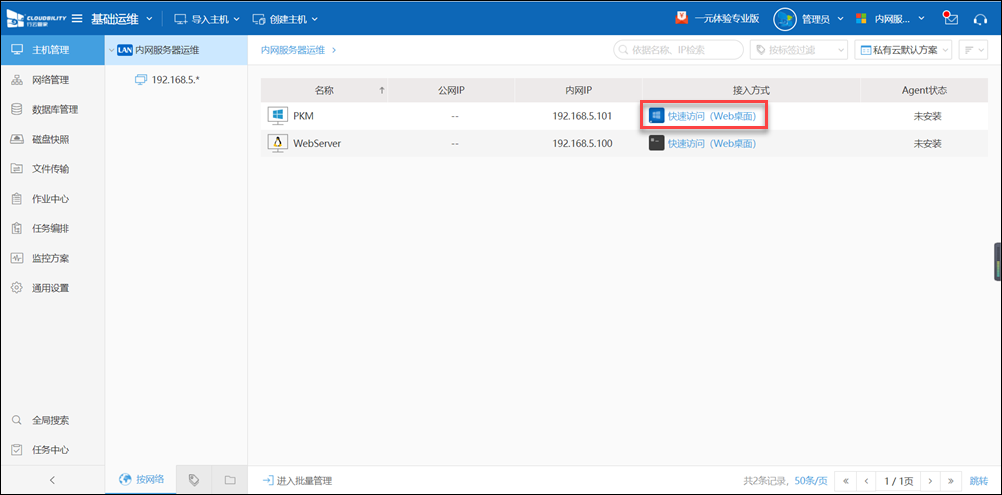Click 进入批量管理 button
Viewport: 1002px width, 495px height.
pos(297,481)
